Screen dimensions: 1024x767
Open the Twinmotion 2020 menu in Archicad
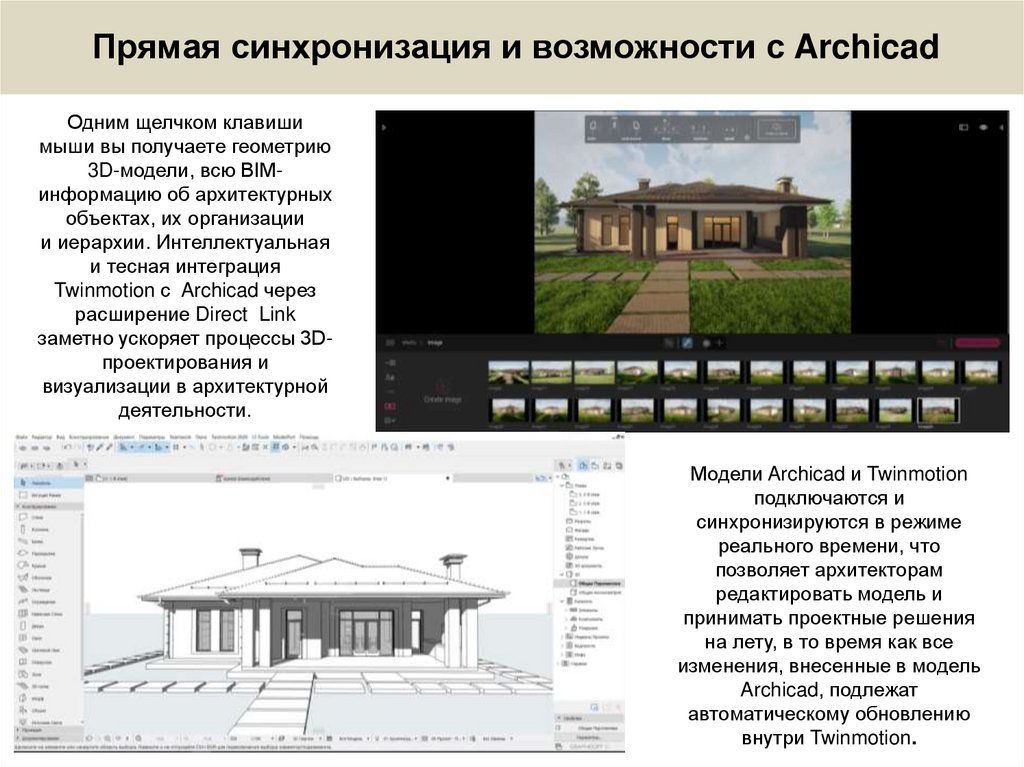coord(229,437)
